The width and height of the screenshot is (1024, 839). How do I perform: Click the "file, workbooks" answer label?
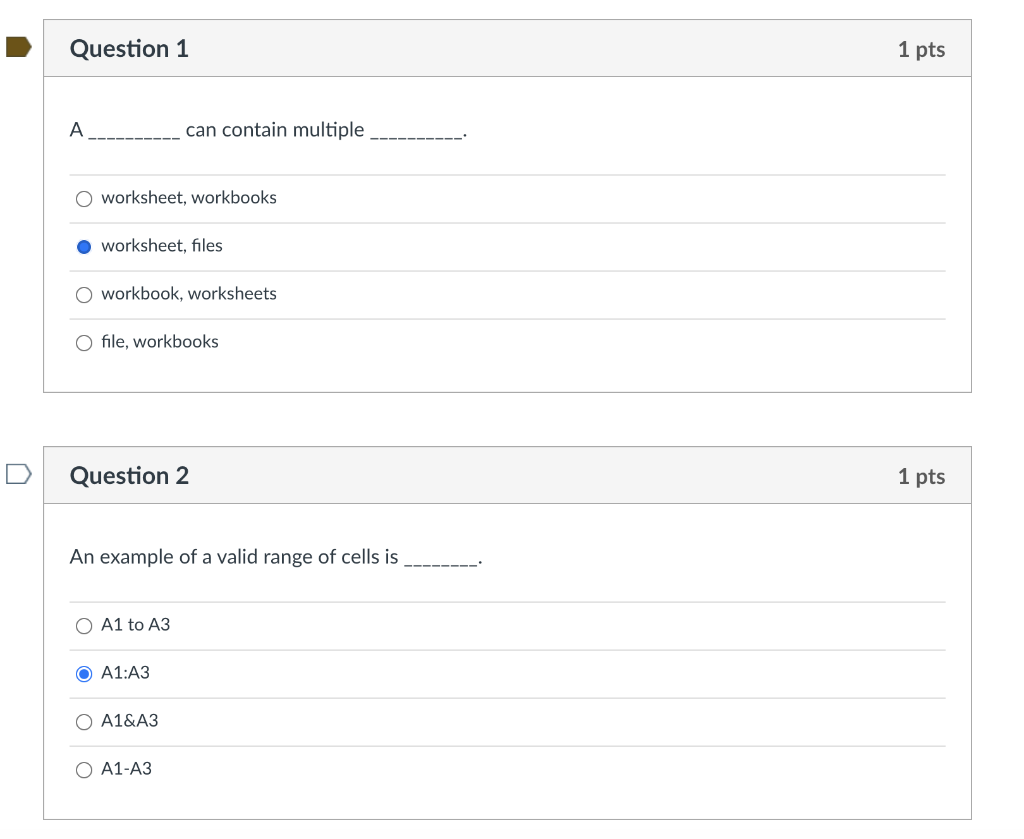coord(160,342)
